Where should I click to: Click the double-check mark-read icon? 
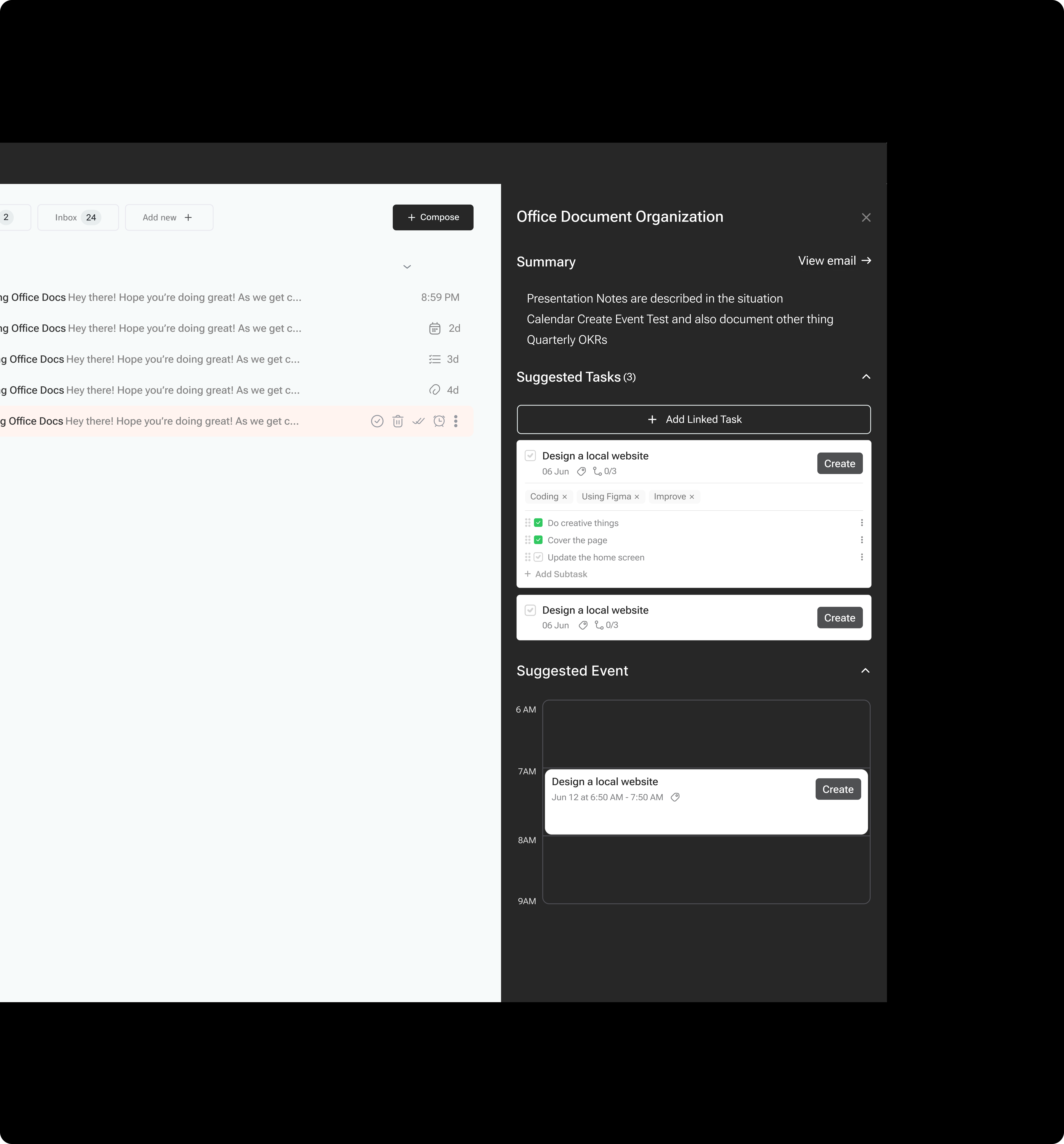point(418,421)
